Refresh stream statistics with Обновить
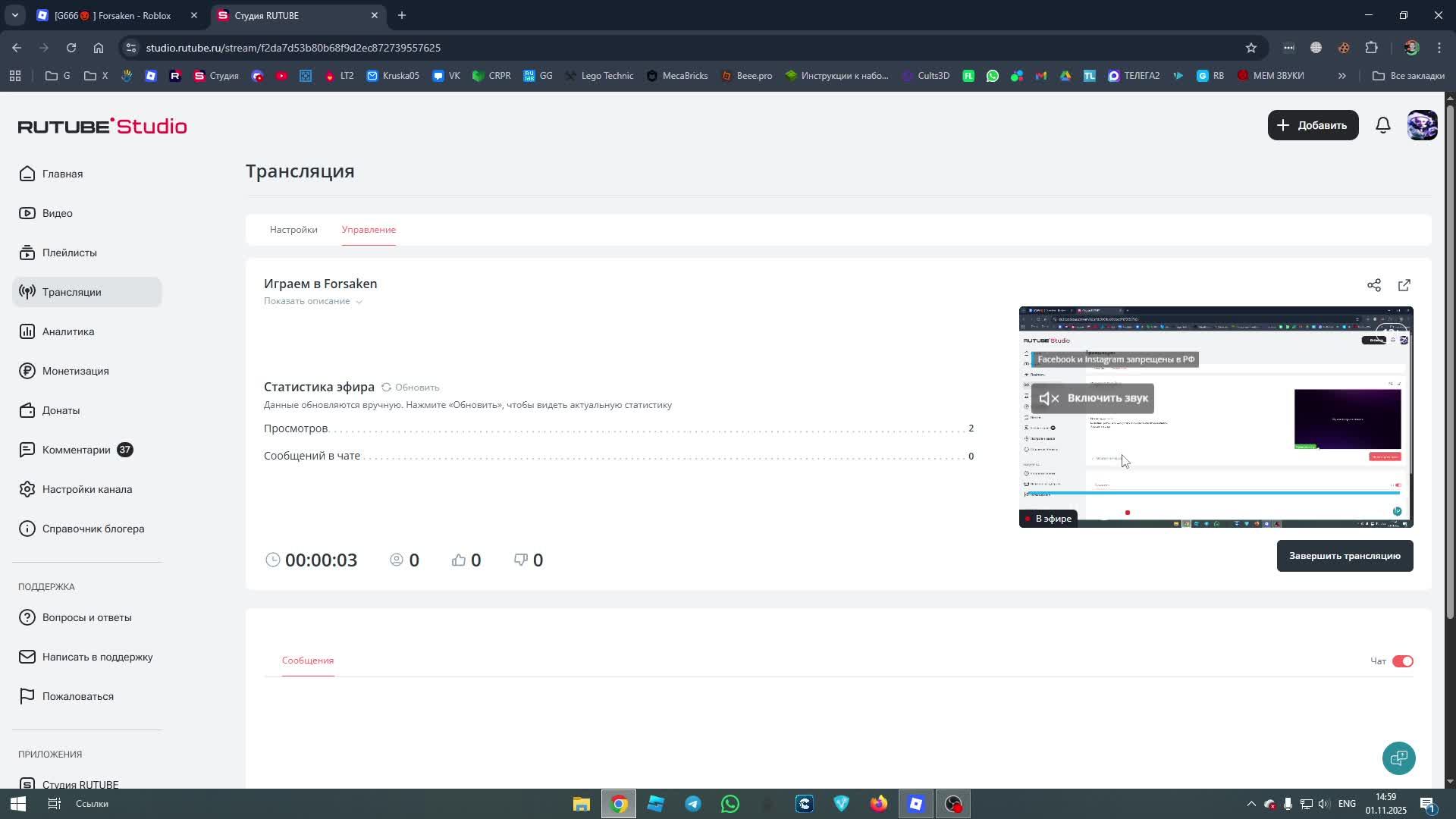The width and height of the screenshot is (1456, 819). (x=410, y=388)
